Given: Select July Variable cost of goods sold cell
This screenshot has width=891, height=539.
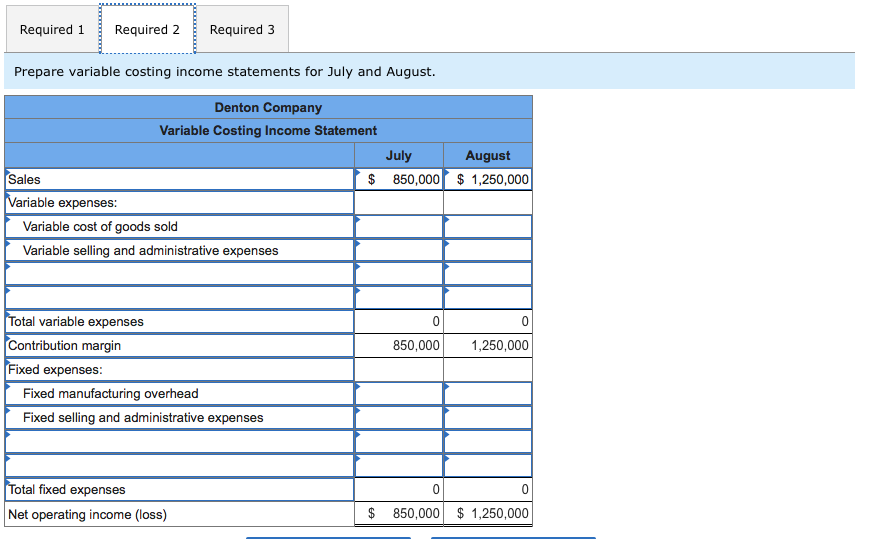Looking at the screenshot, I should [x=399, y=227].
